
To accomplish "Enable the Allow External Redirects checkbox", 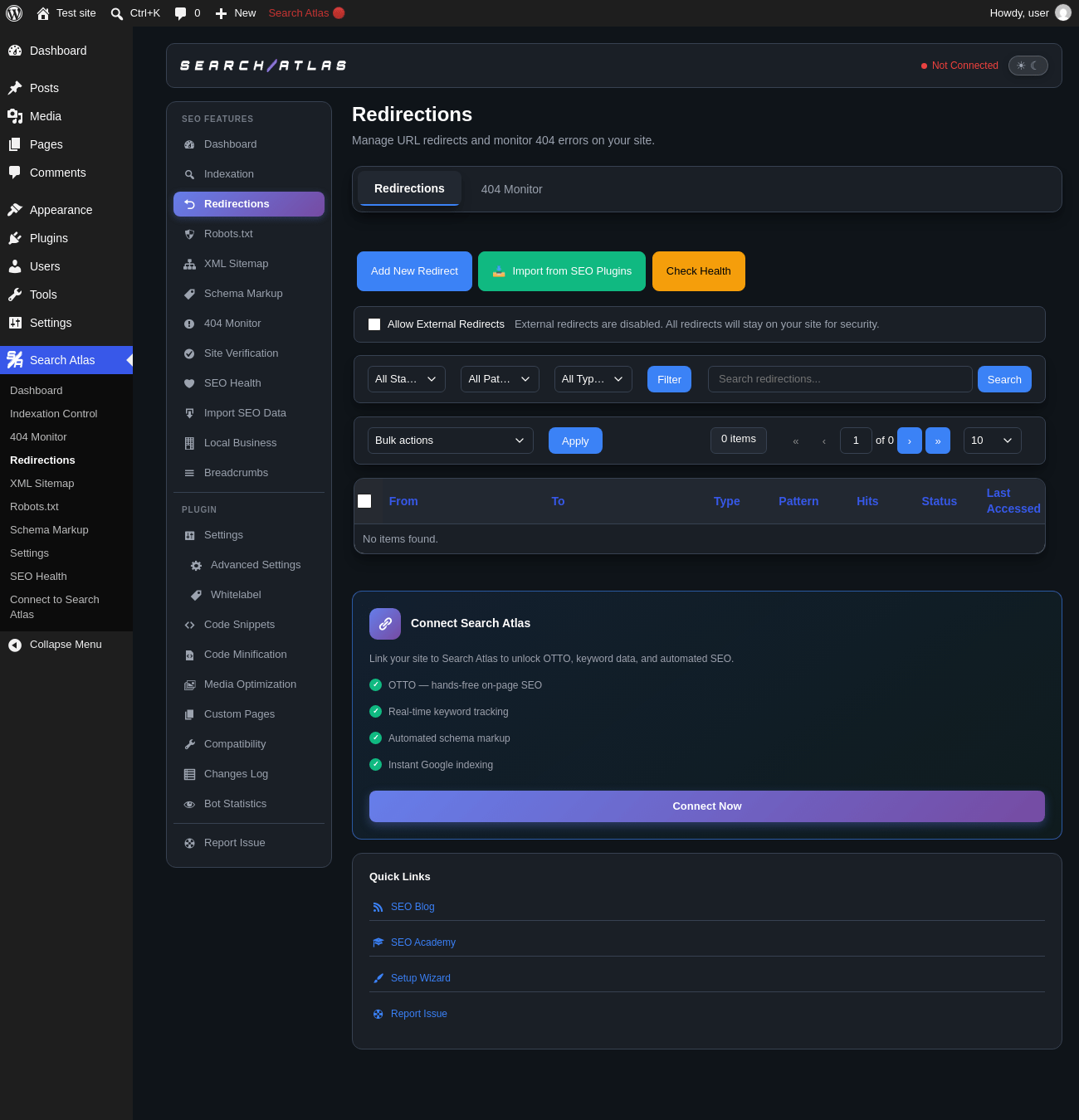I will 374,324.
